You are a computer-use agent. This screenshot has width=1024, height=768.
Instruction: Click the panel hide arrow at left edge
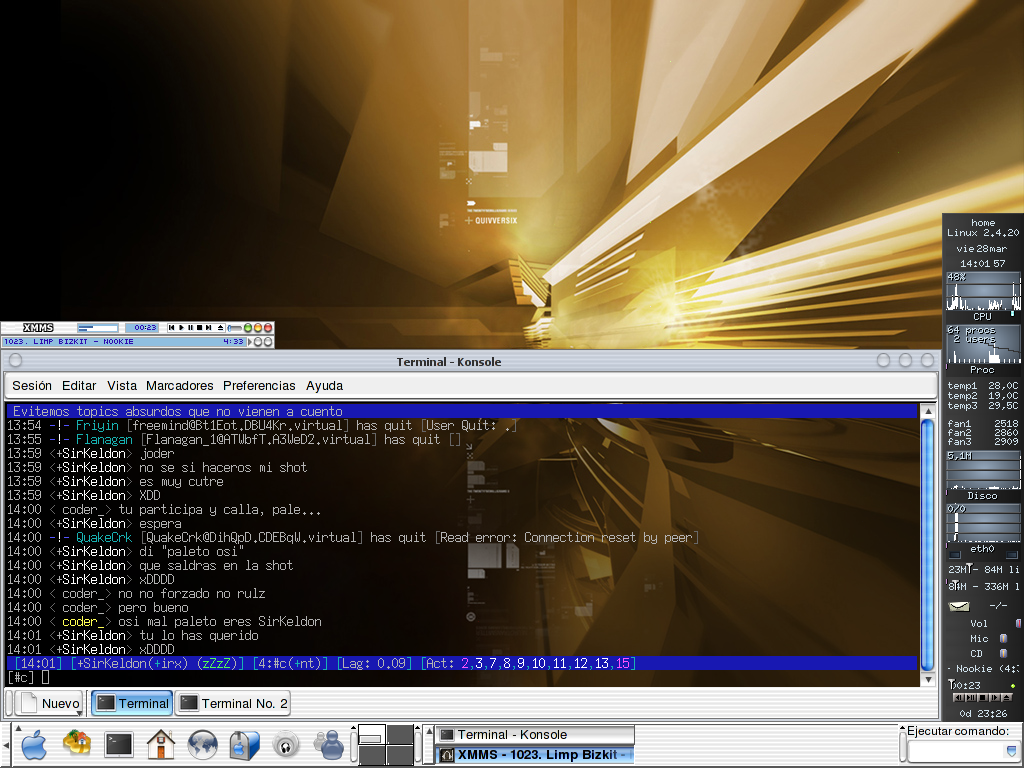(x=6, y=744)
